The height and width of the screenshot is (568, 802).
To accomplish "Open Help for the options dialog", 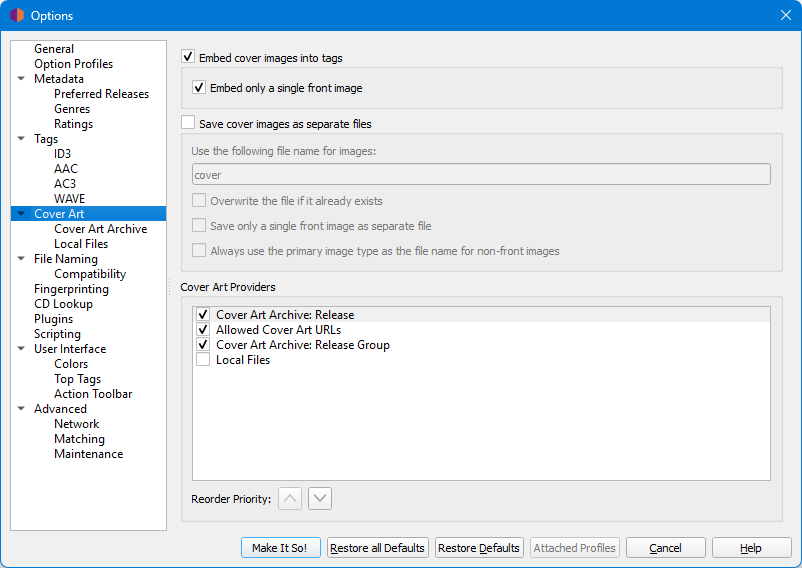I will click(x=751, y=548).
